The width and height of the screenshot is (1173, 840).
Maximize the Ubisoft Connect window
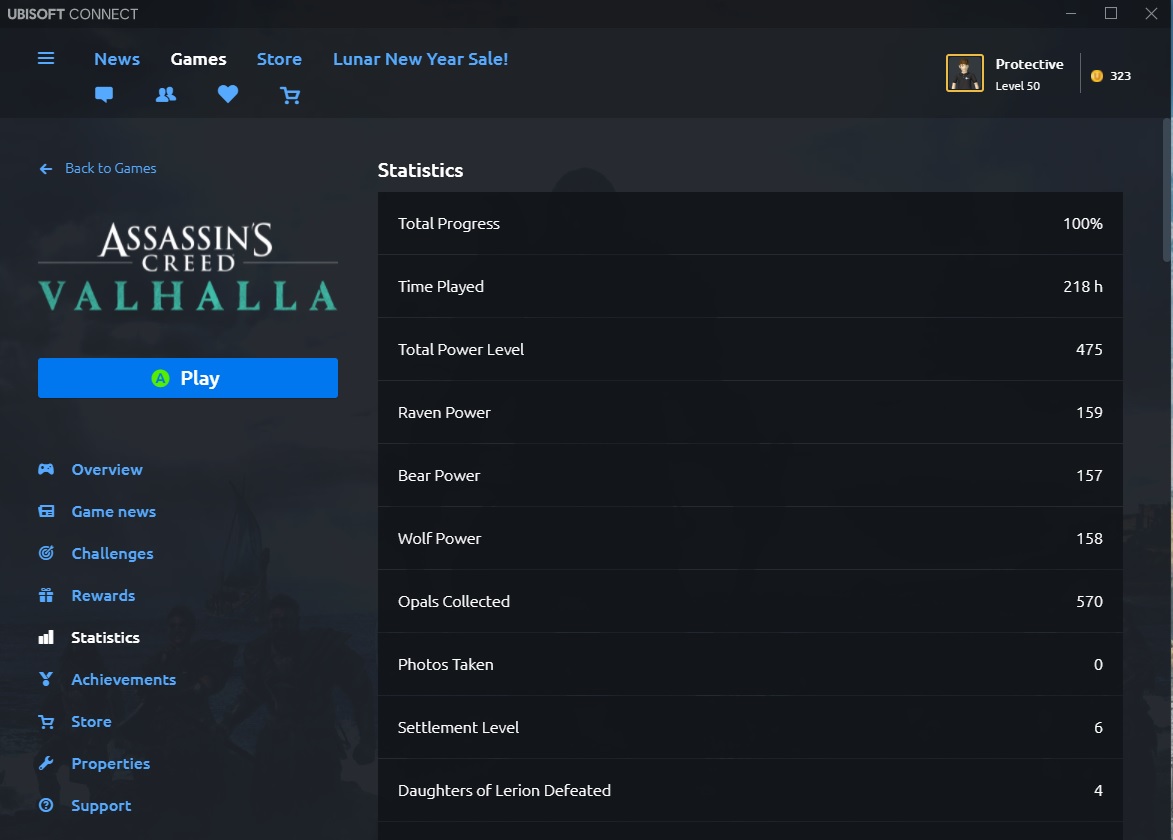tap(1111, 13)
